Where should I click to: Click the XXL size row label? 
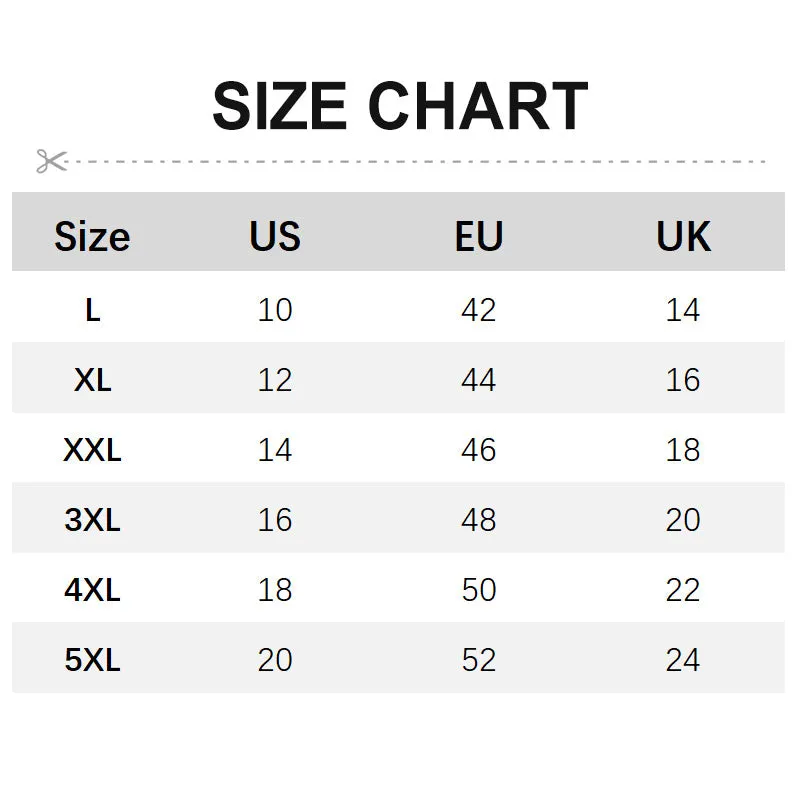(92, 450)
